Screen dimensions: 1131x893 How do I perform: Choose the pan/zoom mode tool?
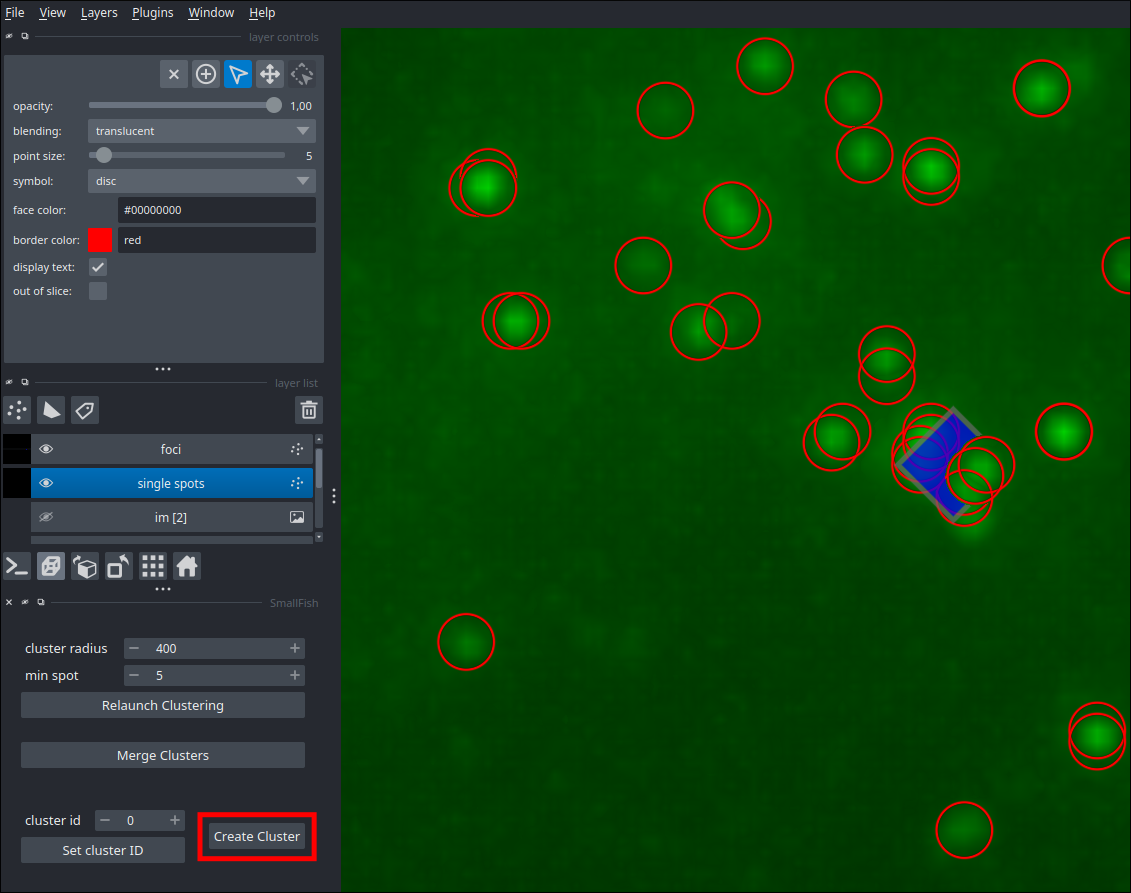(x=270, y=74)
